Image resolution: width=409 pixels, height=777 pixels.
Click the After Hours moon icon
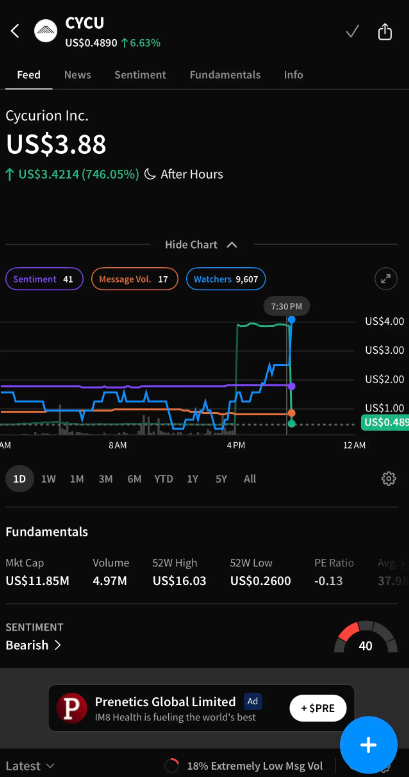coord(150,174)
